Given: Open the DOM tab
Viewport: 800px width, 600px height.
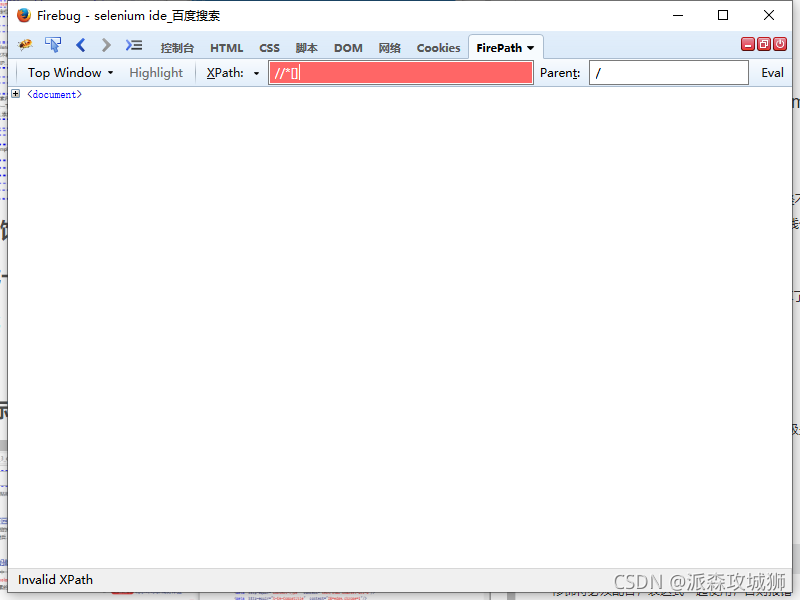Looking at the screenshot, I should 348,48.
